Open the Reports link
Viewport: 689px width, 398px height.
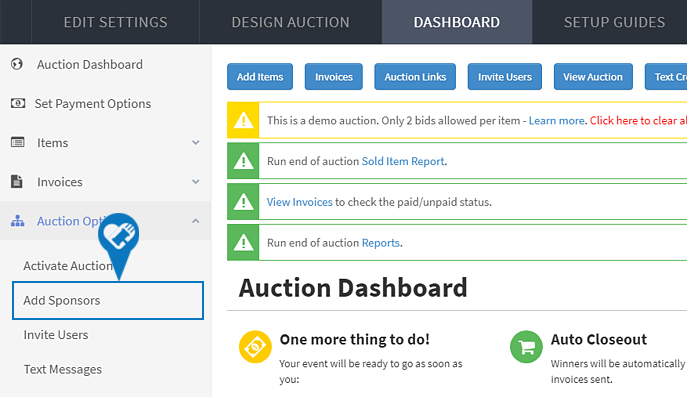coord(381,243)
